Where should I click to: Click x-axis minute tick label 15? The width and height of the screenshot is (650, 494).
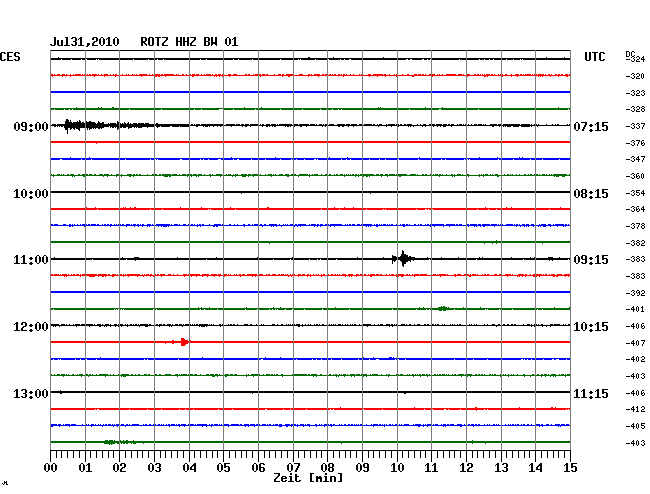[x=570, y=468]
